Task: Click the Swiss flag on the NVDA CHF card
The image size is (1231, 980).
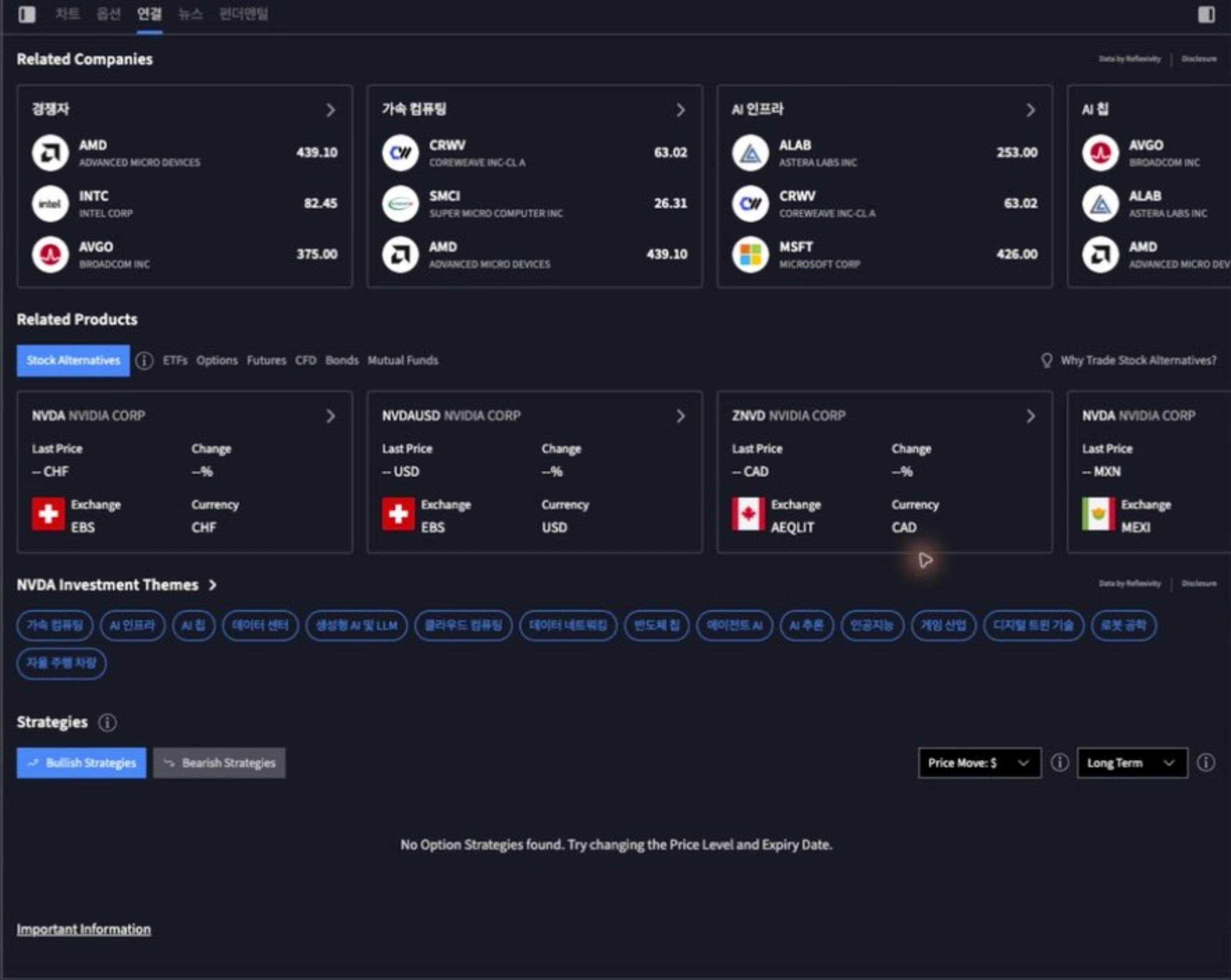Action: [x=49, y=514]
